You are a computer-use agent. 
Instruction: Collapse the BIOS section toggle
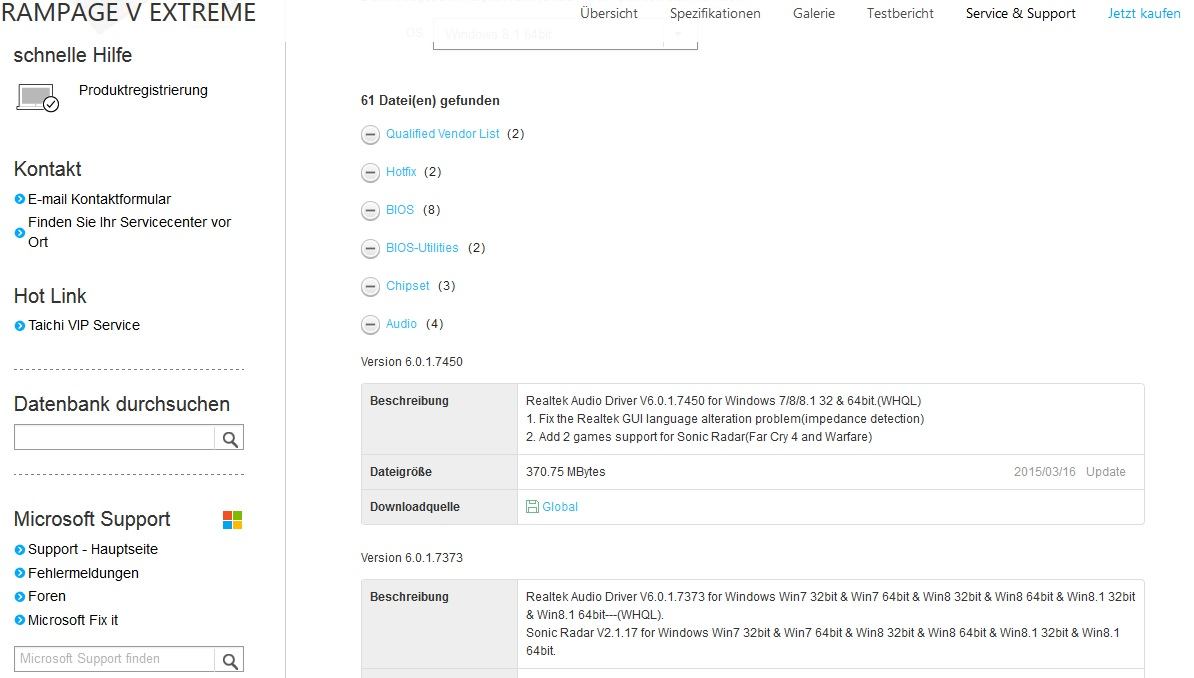click(370, 211)
